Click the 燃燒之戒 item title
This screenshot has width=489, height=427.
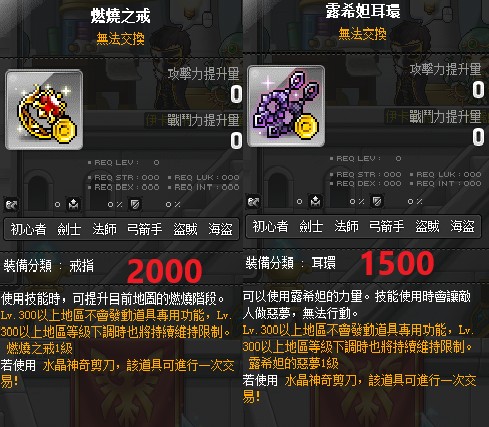point(121,16)
